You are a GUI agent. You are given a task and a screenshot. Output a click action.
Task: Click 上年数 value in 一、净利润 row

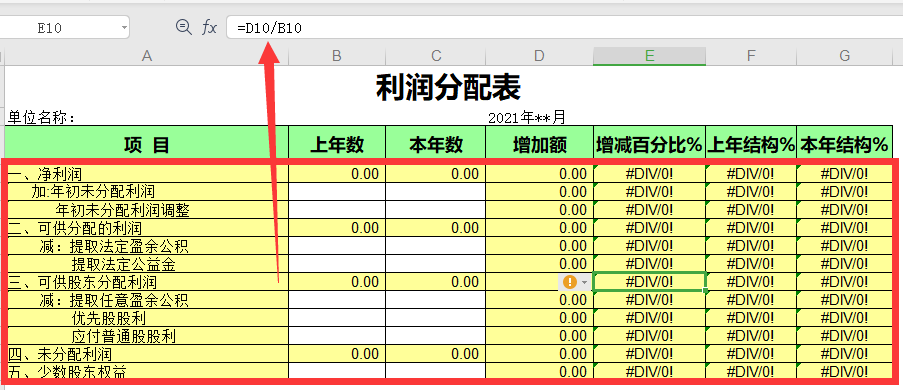coord(337,174)
